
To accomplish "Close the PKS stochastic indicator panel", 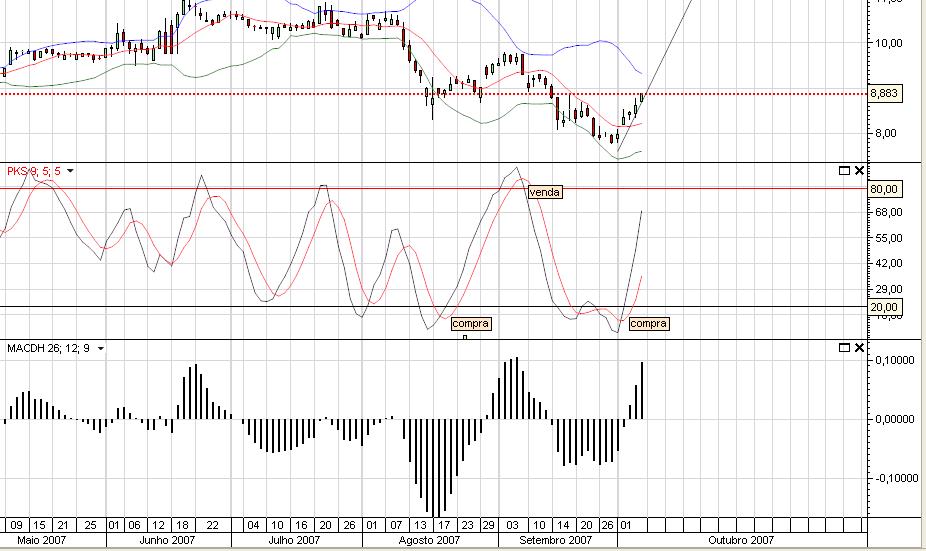I will [859, 171].
